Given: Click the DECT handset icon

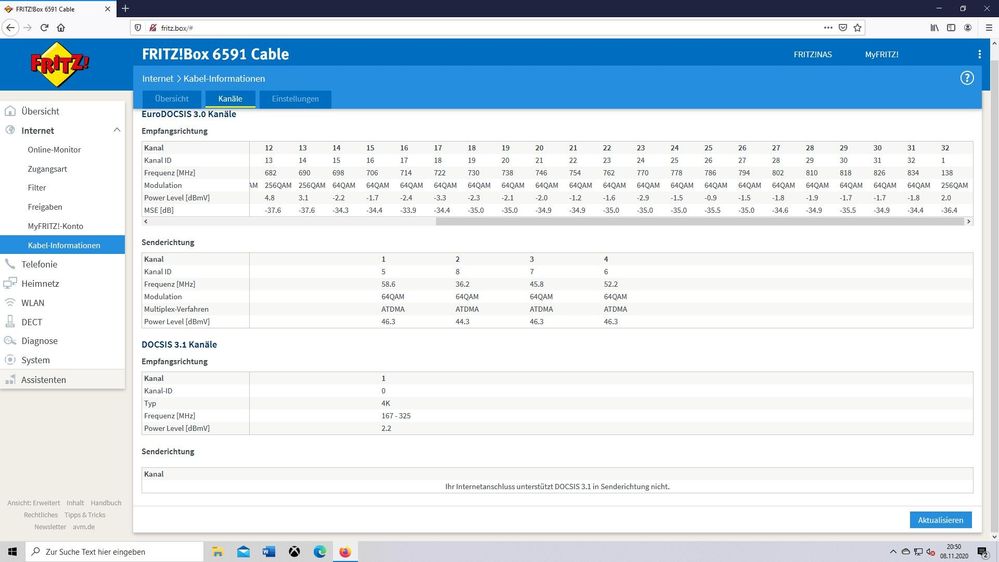Looking at the screenshot, I should [x=10, y=322].
